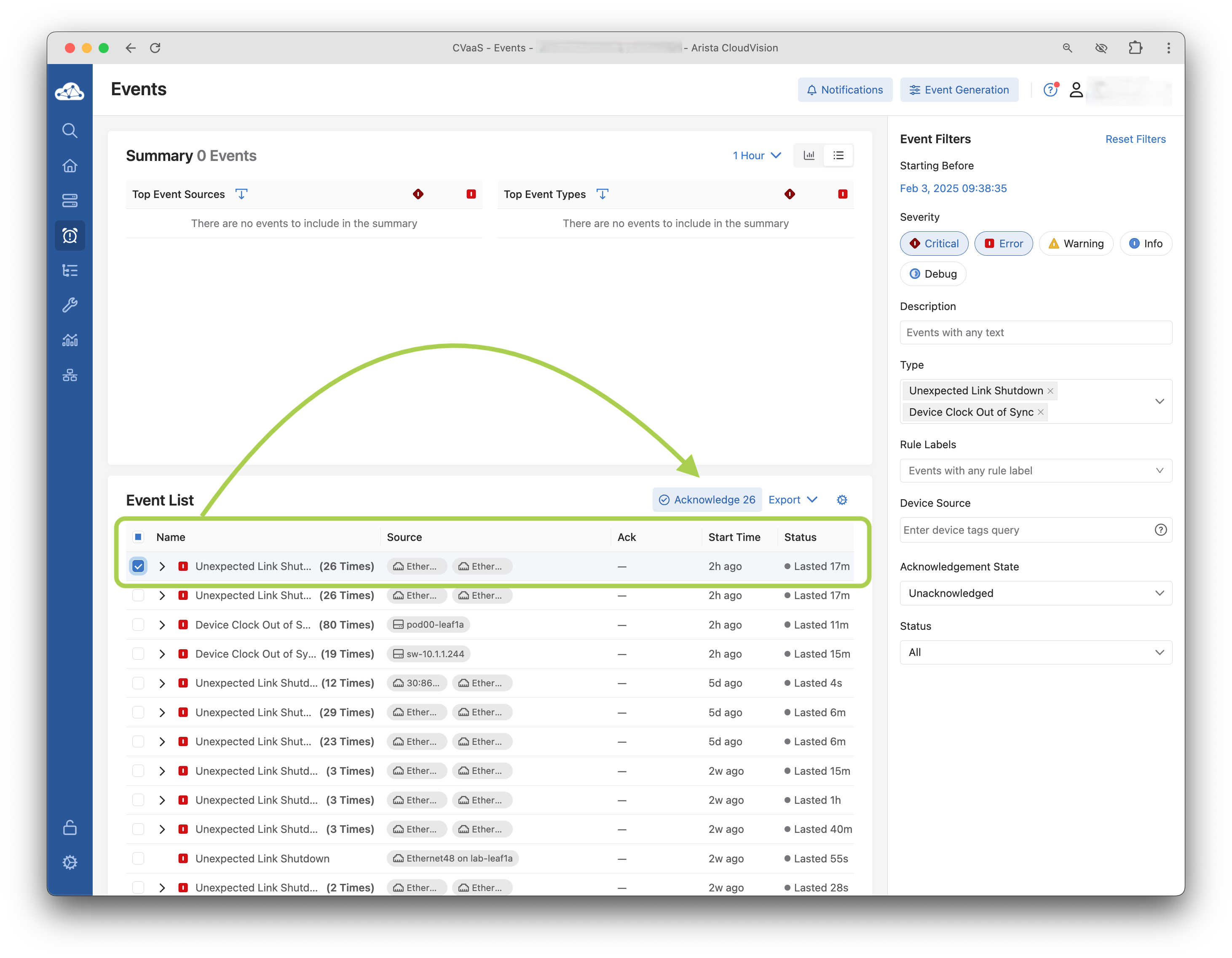Check the pod00-leaf1a Device Clock event row
Image resolution: width=1232 pixels, height=958 pixels.
[138, 625]
